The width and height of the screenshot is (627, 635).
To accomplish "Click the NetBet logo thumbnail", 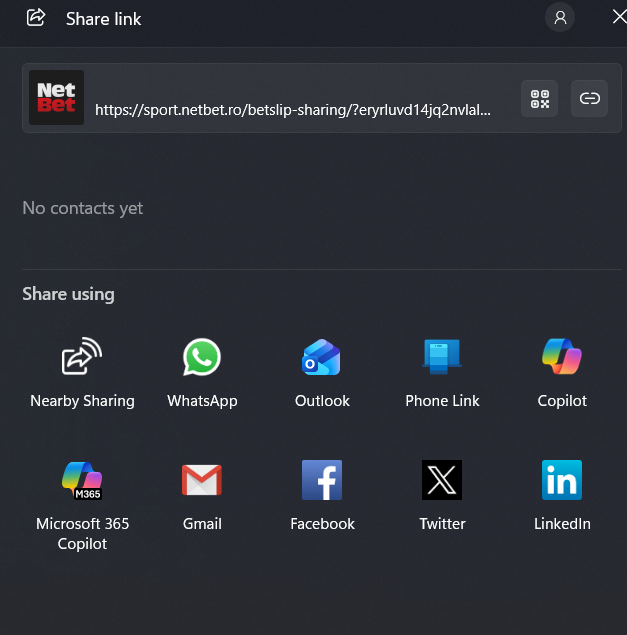I will click(56, 97).
